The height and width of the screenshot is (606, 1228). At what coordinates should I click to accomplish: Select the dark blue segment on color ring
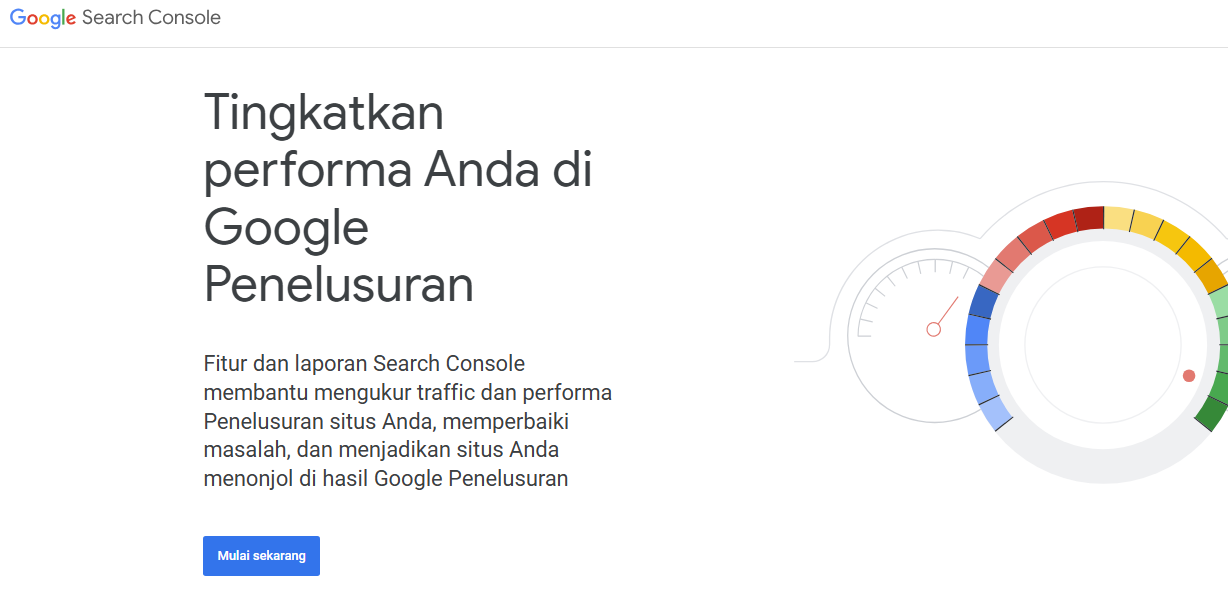[984, 302]
